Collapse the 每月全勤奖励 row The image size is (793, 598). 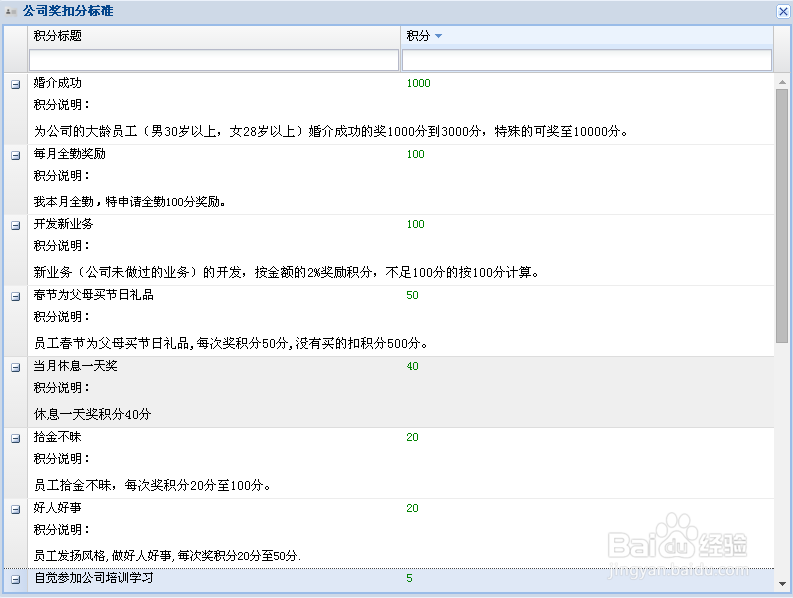pos(16,155)
